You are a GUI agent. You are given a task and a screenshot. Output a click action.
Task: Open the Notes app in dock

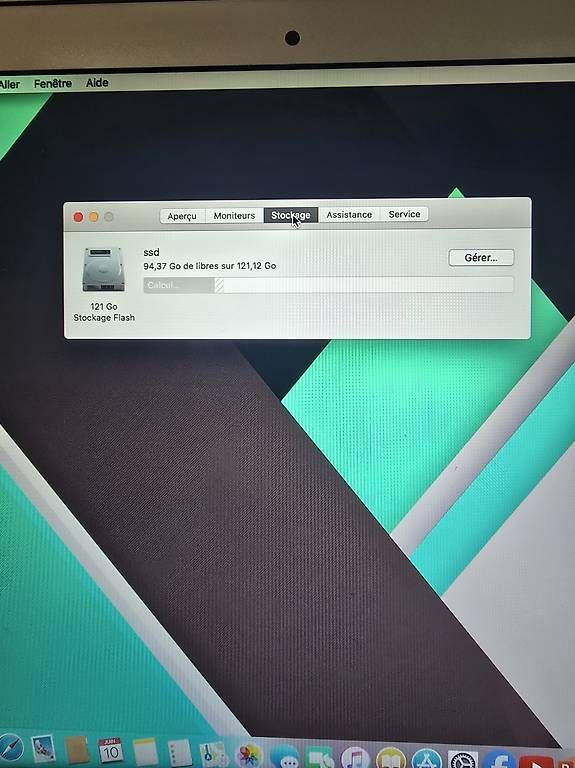pyautogui.click(x=145, y=752)
